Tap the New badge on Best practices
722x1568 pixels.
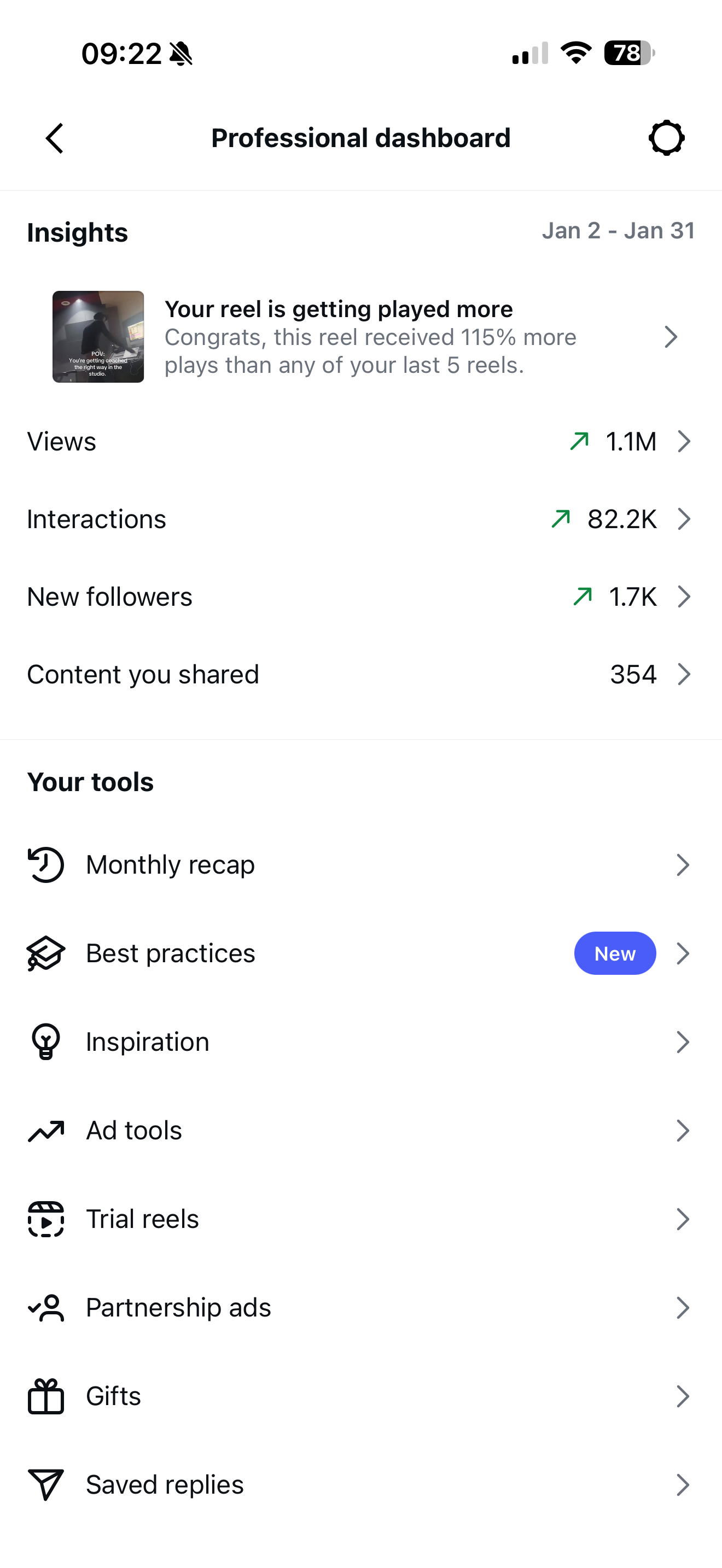615,953
